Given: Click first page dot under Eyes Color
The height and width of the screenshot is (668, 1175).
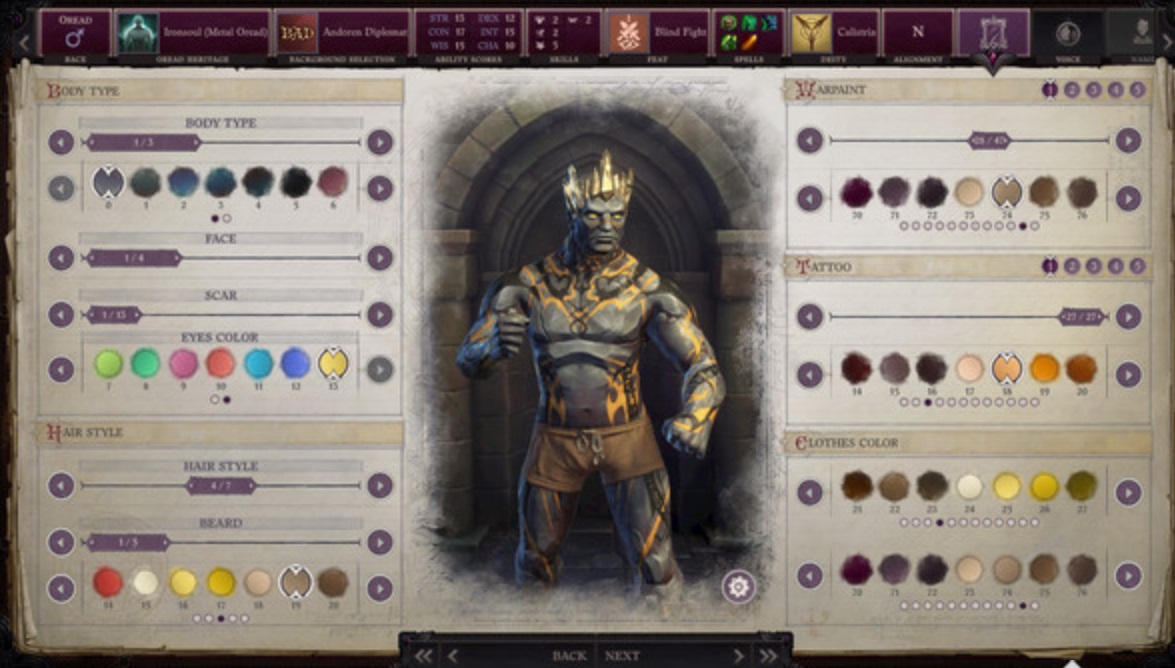Looking at the screenshot, I should click(215, 400).
